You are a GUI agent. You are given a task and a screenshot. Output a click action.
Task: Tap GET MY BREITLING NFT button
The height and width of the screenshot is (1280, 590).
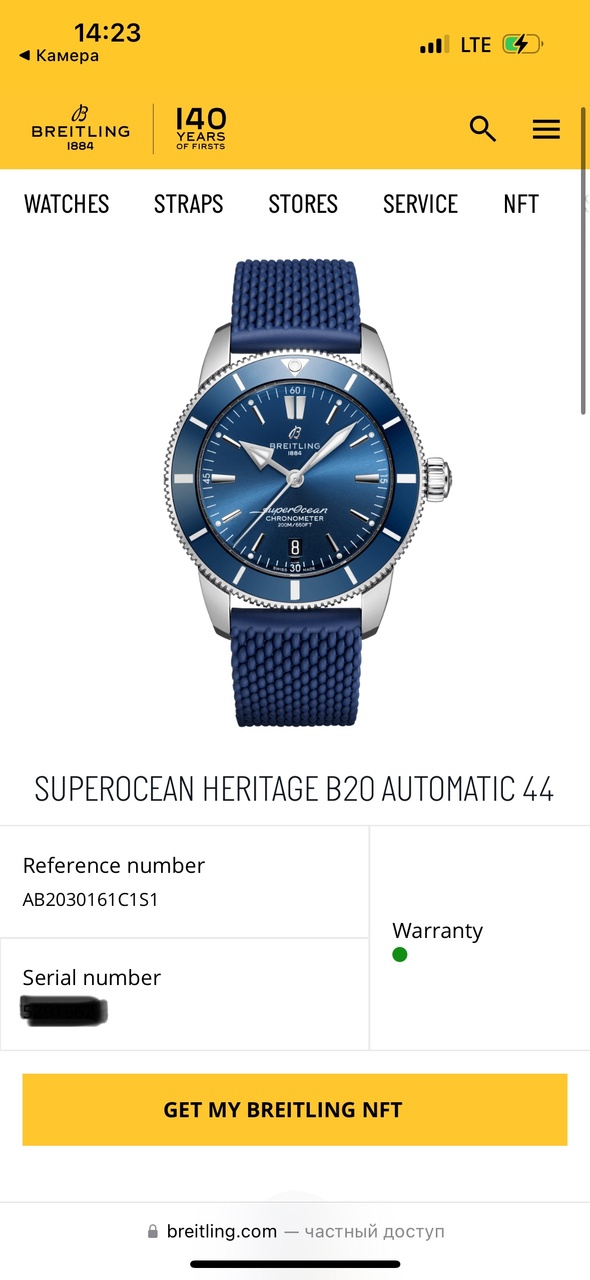pos(295,1110)
